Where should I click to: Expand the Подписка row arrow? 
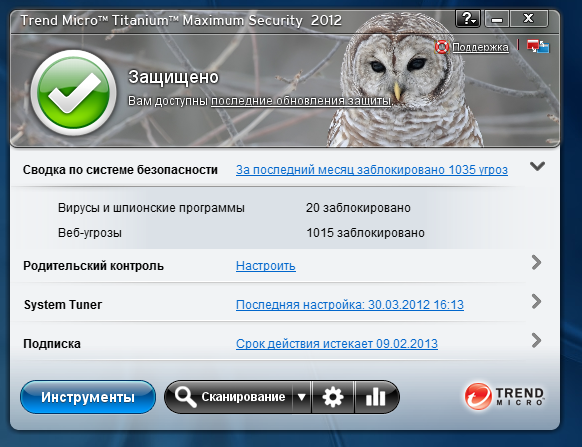click(536, 340)
